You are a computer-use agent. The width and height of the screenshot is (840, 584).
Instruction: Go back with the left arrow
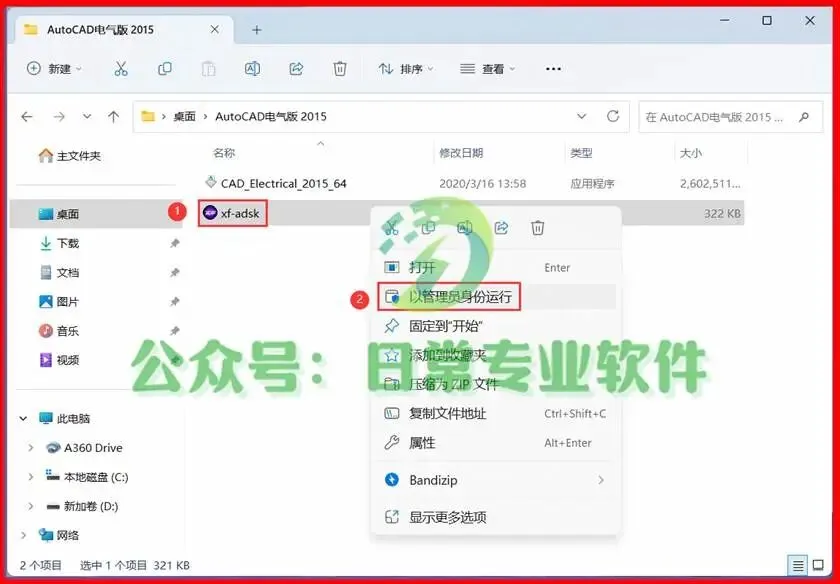27,116
